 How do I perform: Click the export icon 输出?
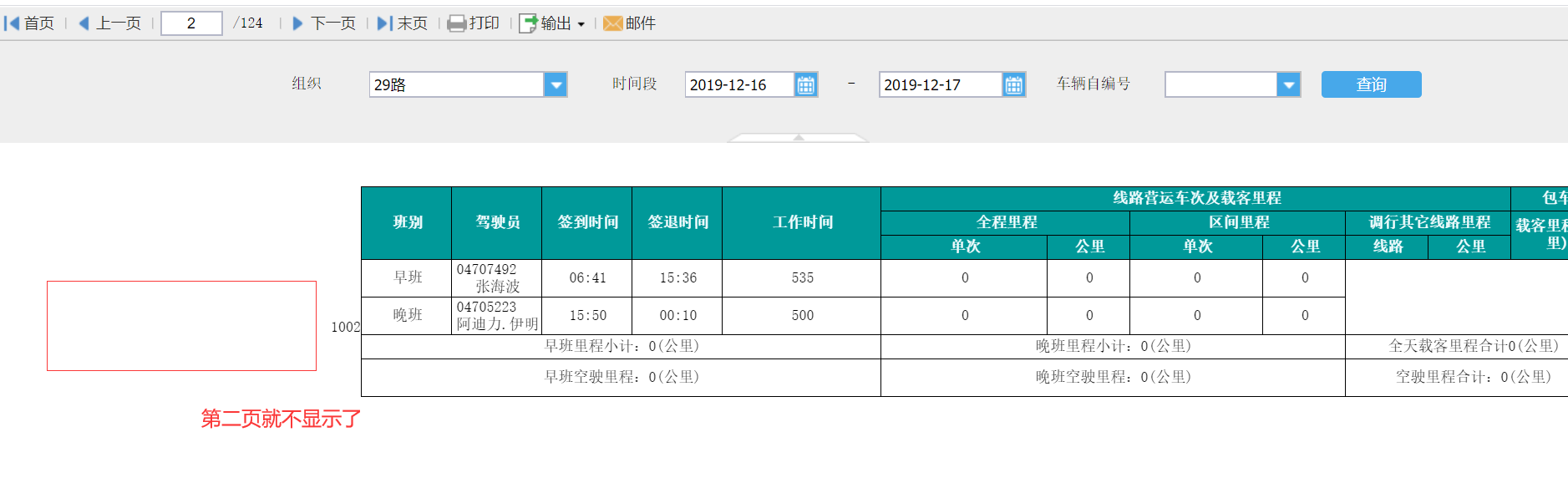click(528, 23)
